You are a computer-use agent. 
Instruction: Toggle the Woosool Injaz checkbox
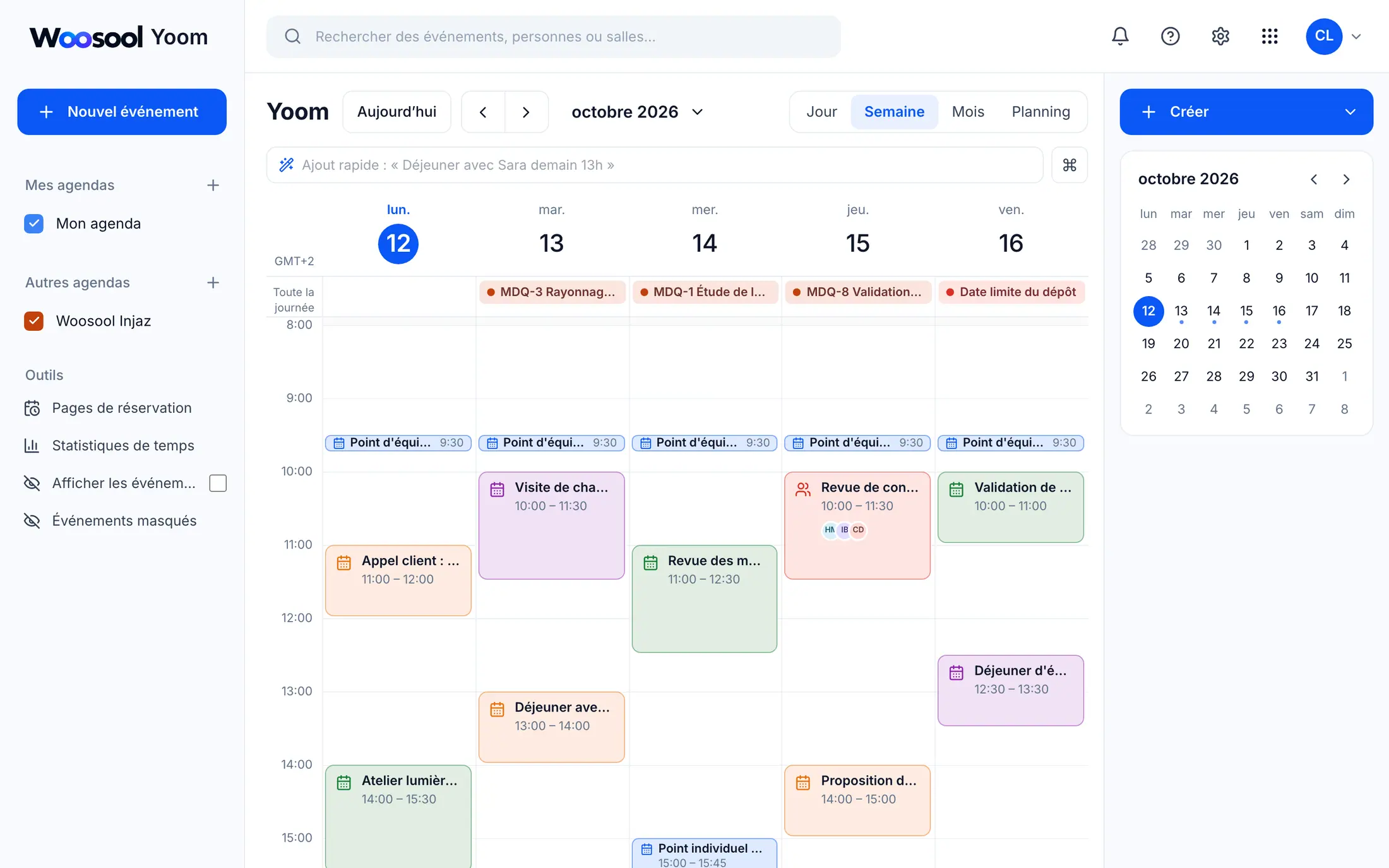click(33, 321)
